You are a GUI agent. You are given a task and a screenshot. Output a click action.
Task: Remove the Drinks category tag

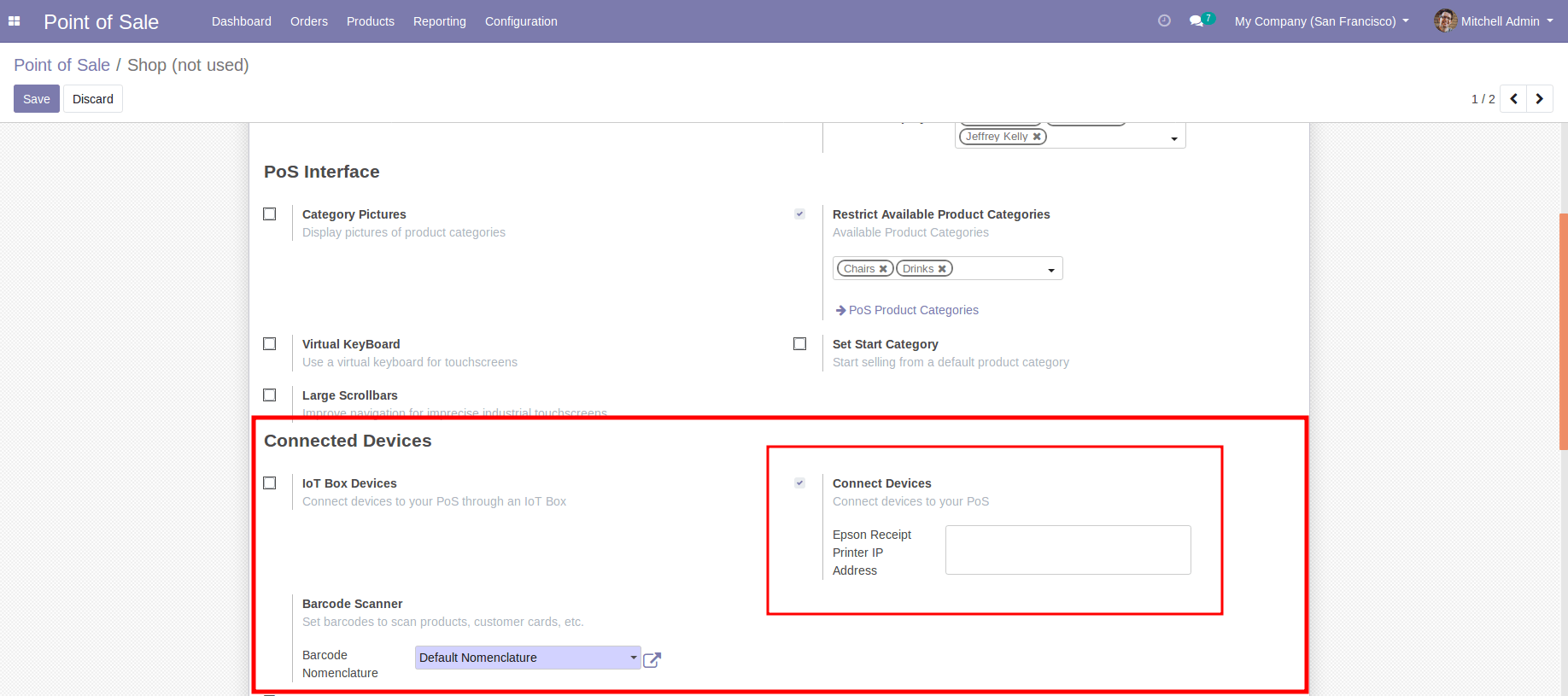(942, 269)
